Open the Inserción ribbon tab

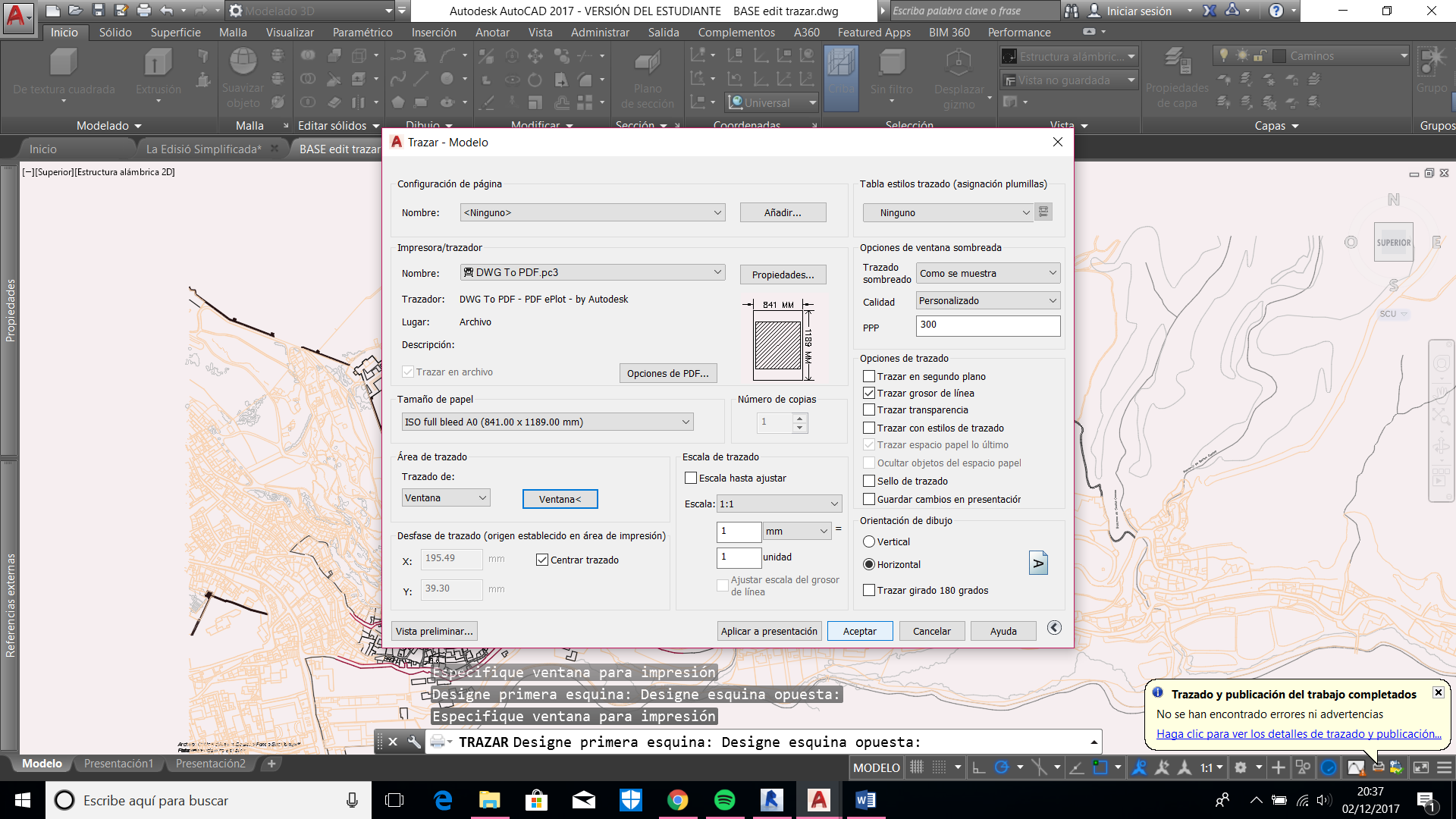pyautogui.click(x=434, y=33)
